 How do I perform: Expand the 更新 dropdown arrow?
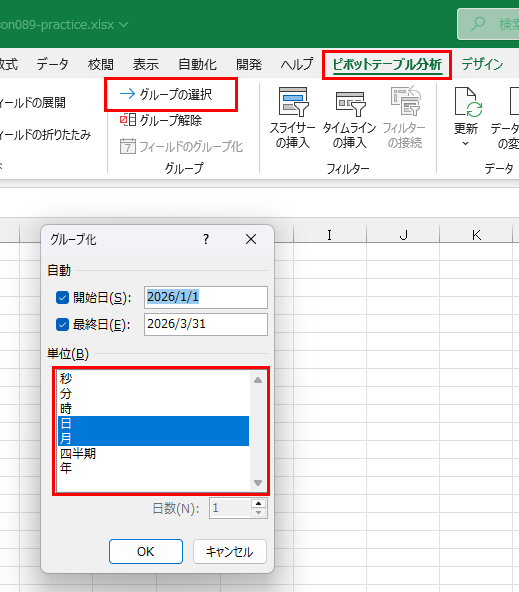click(465, 143)
